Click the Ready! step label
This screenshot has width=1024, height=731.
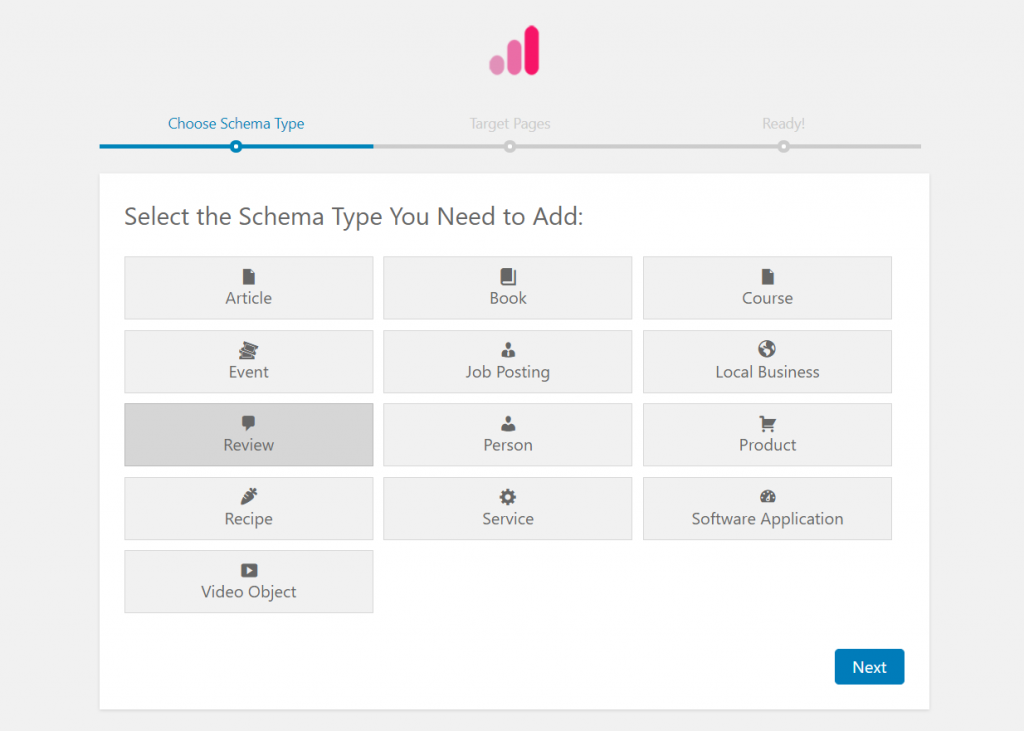783,123
